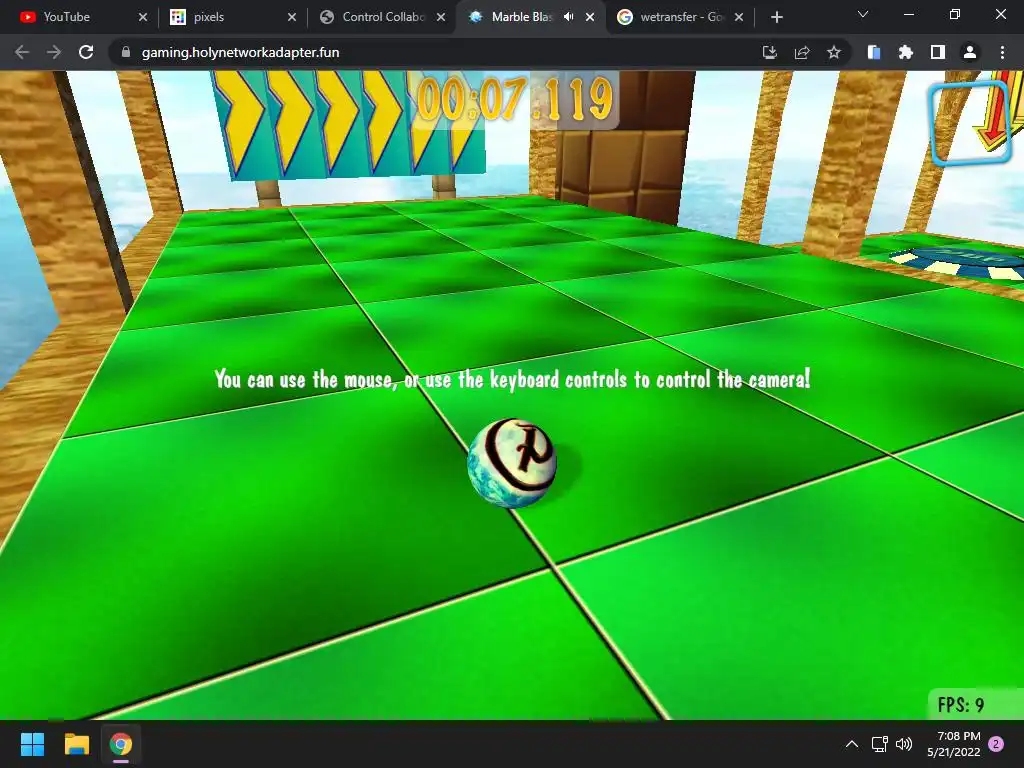1024x768 pixels.
Task: Open Chrome's three-dot menu
Action: pos(1002,52)
